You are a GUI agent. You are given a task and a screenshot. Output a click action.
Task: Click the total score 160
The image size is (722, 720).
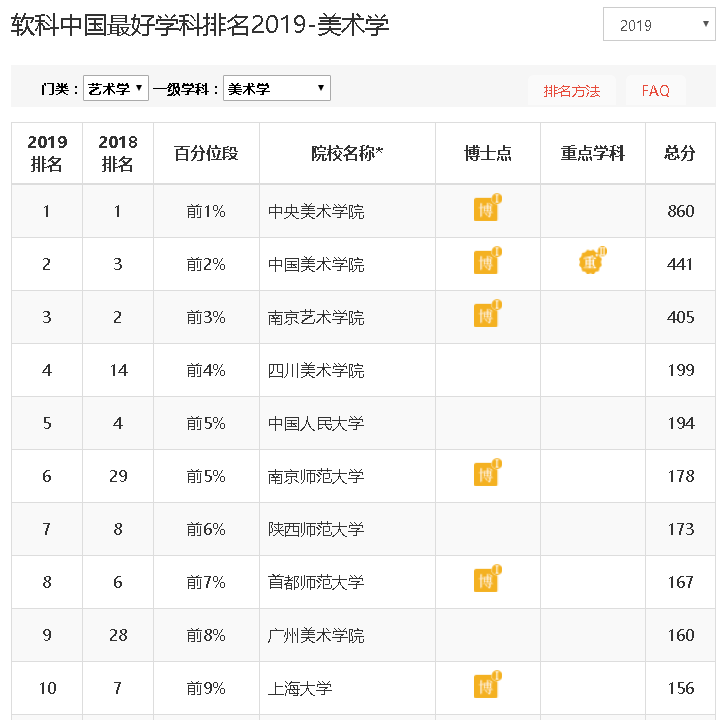[681, 635]
